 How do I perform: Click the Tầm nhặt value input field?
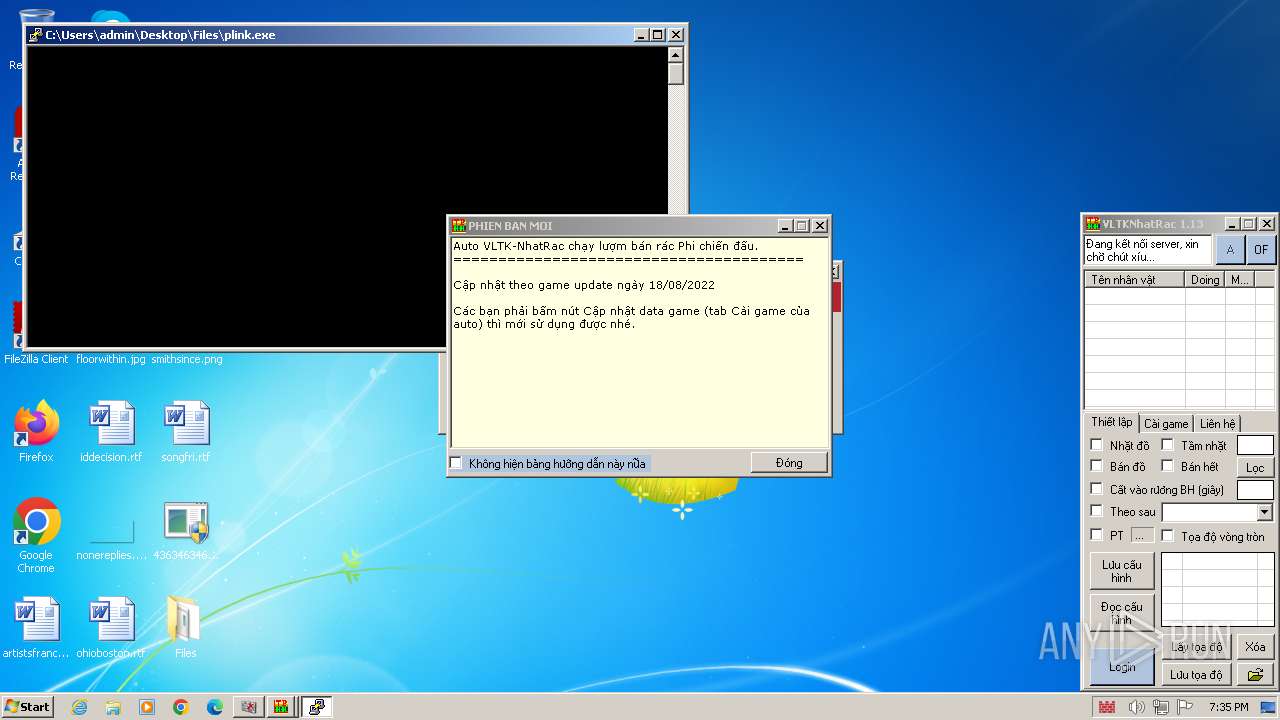pyautogui.click(x=1255, y=445)
